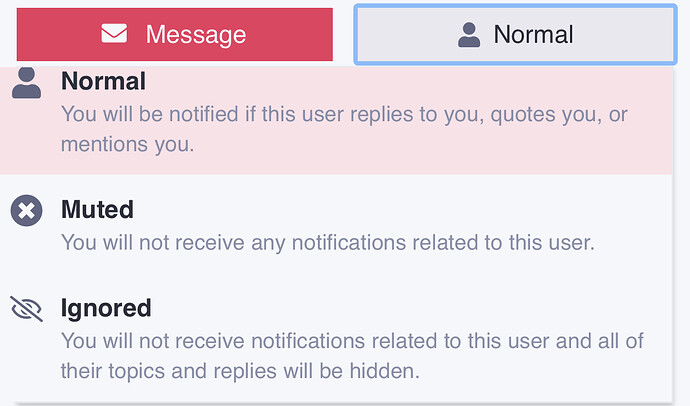This screenshot has height=406, width=690.
Task: Send a Message to this user
Action: [175, 34]
